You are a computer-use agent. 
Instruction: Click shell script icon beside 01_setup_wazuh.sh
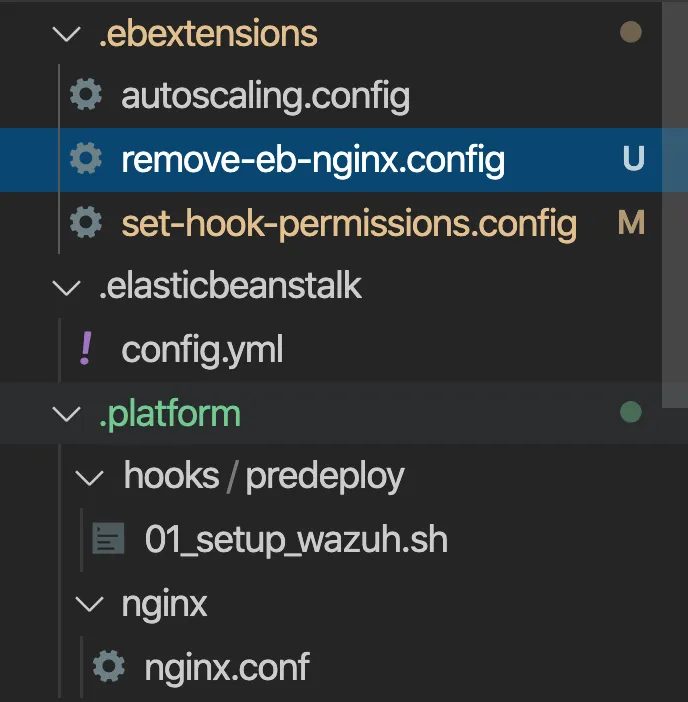point(108,539)
